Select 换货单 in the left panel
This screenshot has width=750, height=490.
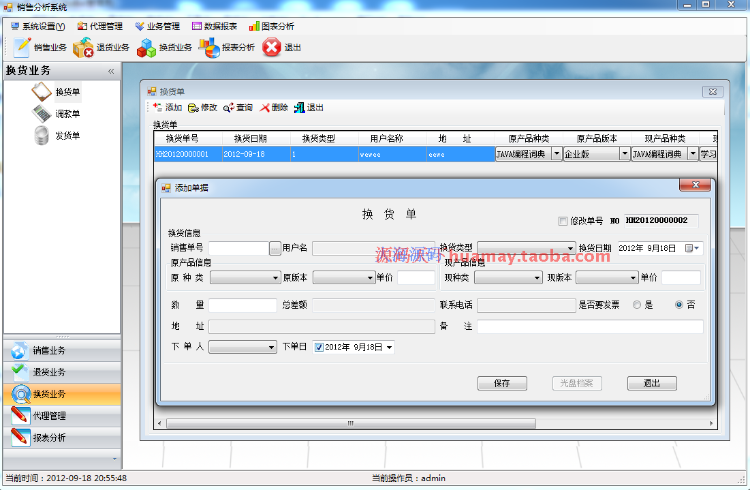click(x=56, y=92)
